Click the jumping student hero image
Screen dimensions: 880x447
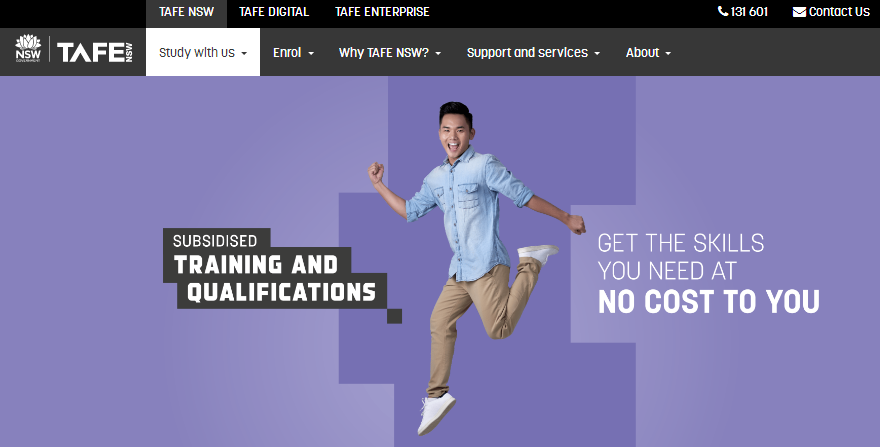(475, 268)
